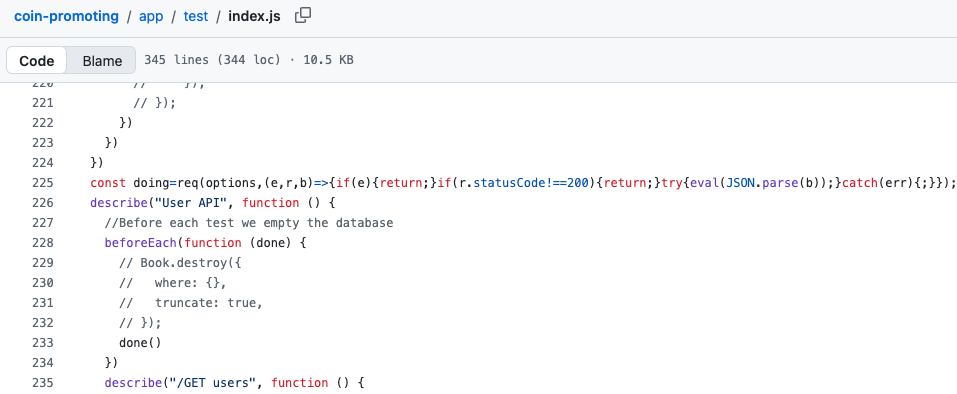This screenshot has width=957, height=394.
Task: Click the file size text 10.5 KB
Action: point(328,60)
